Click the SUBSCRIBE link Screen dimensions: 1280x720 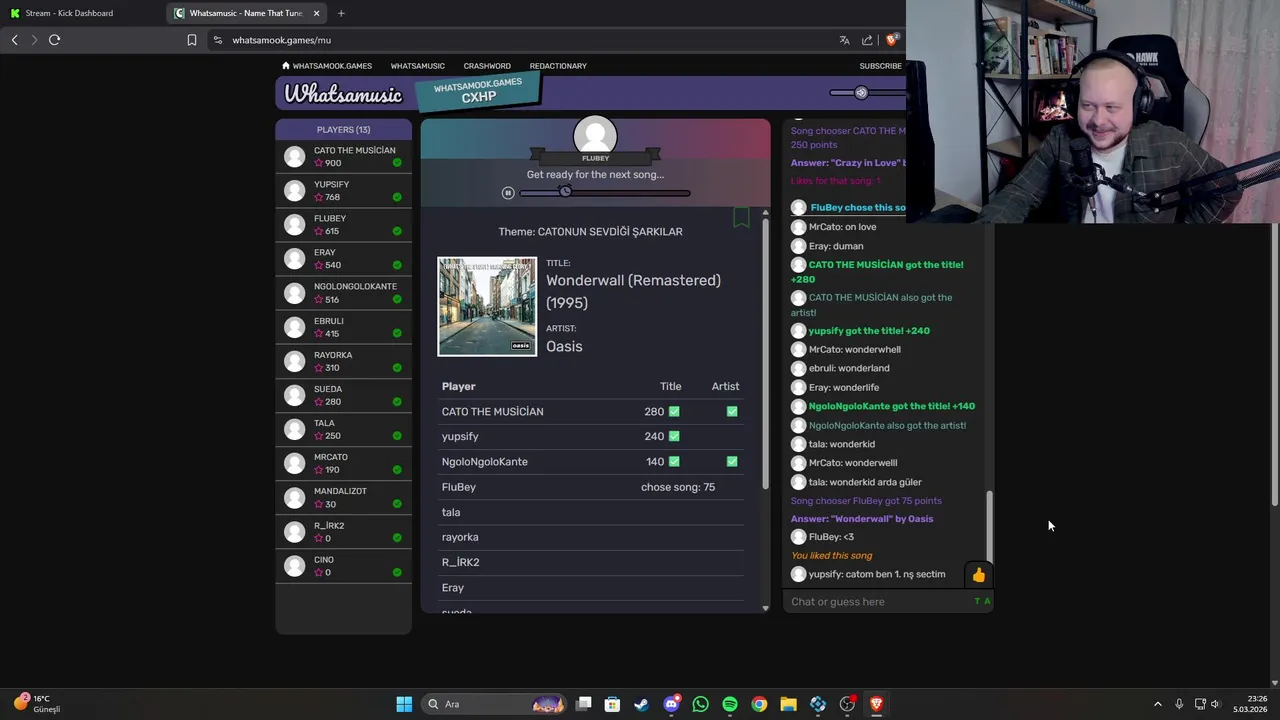tap(880, 66)
